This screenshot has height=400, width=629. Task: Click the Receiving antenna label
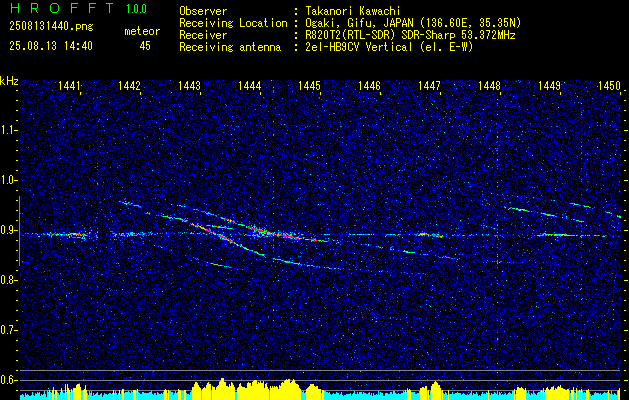tap(230, 47)
